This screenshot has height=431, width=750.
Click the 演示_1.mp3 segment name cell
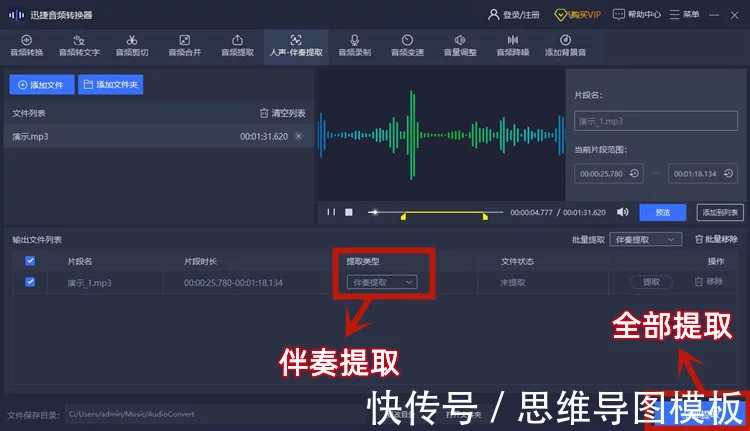click(89, 283)
